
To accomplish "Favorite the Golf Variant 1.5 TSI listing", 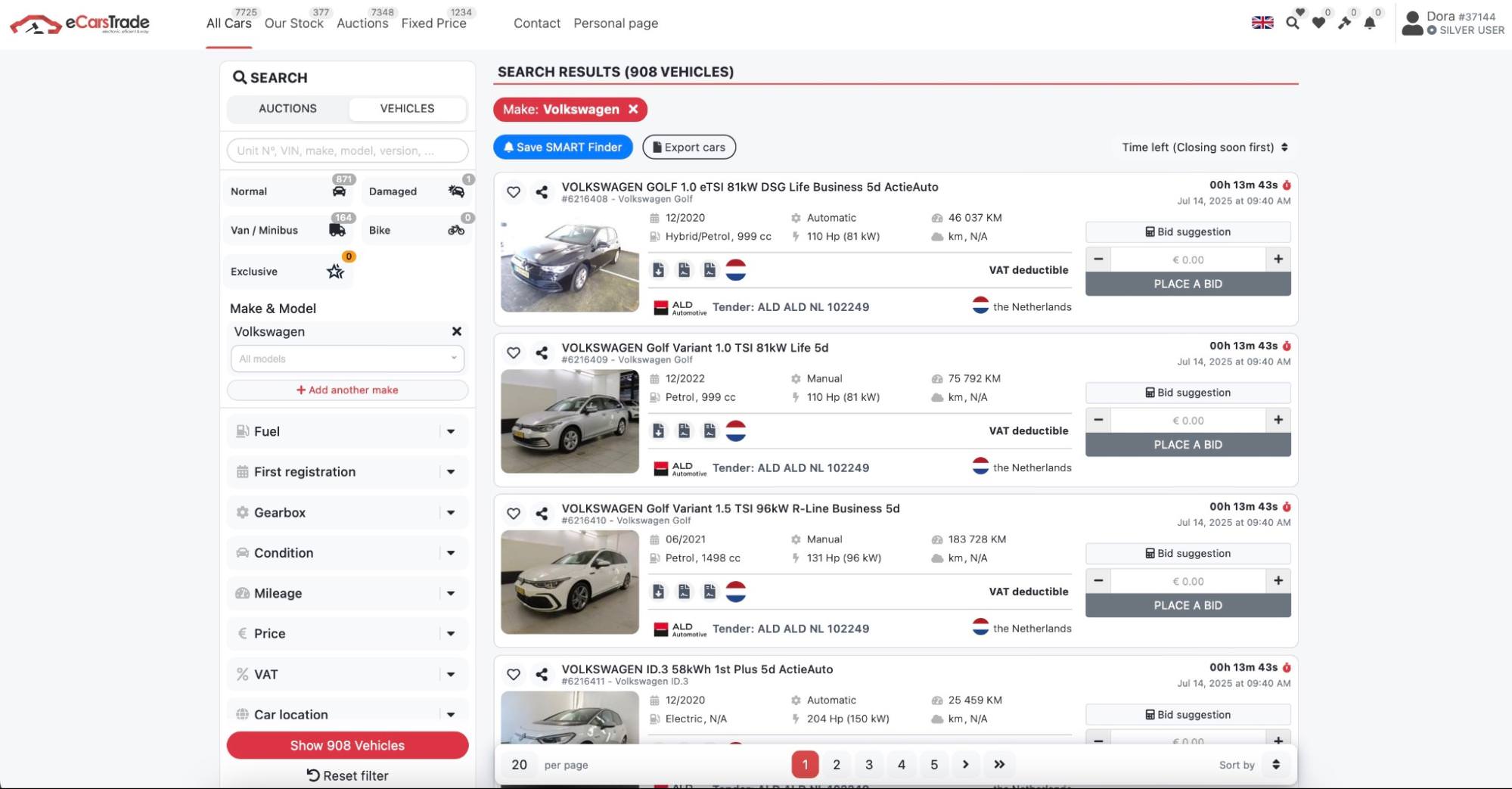I will 514,514.
